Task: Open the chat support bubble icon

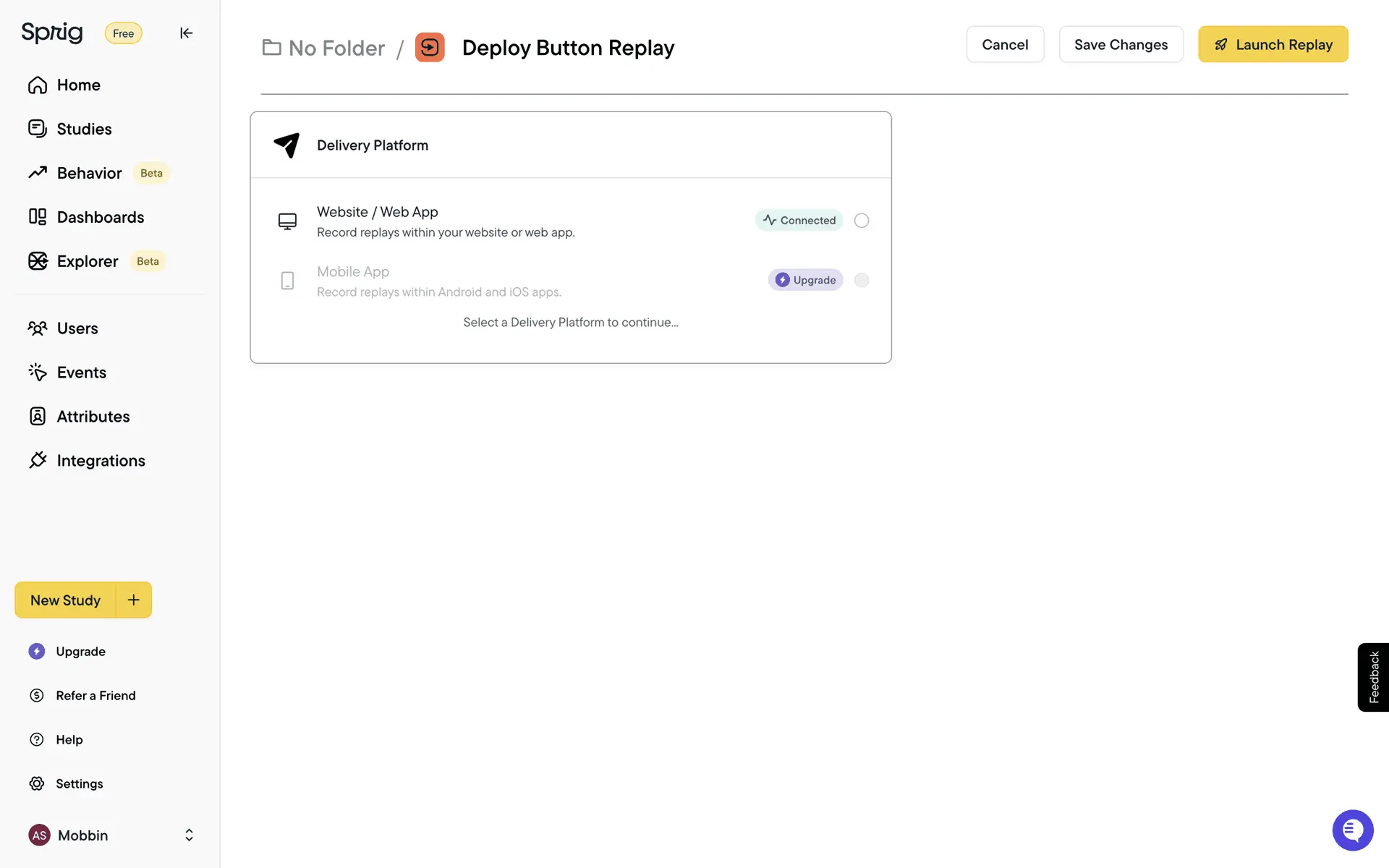Action: tap(1352, 830)
